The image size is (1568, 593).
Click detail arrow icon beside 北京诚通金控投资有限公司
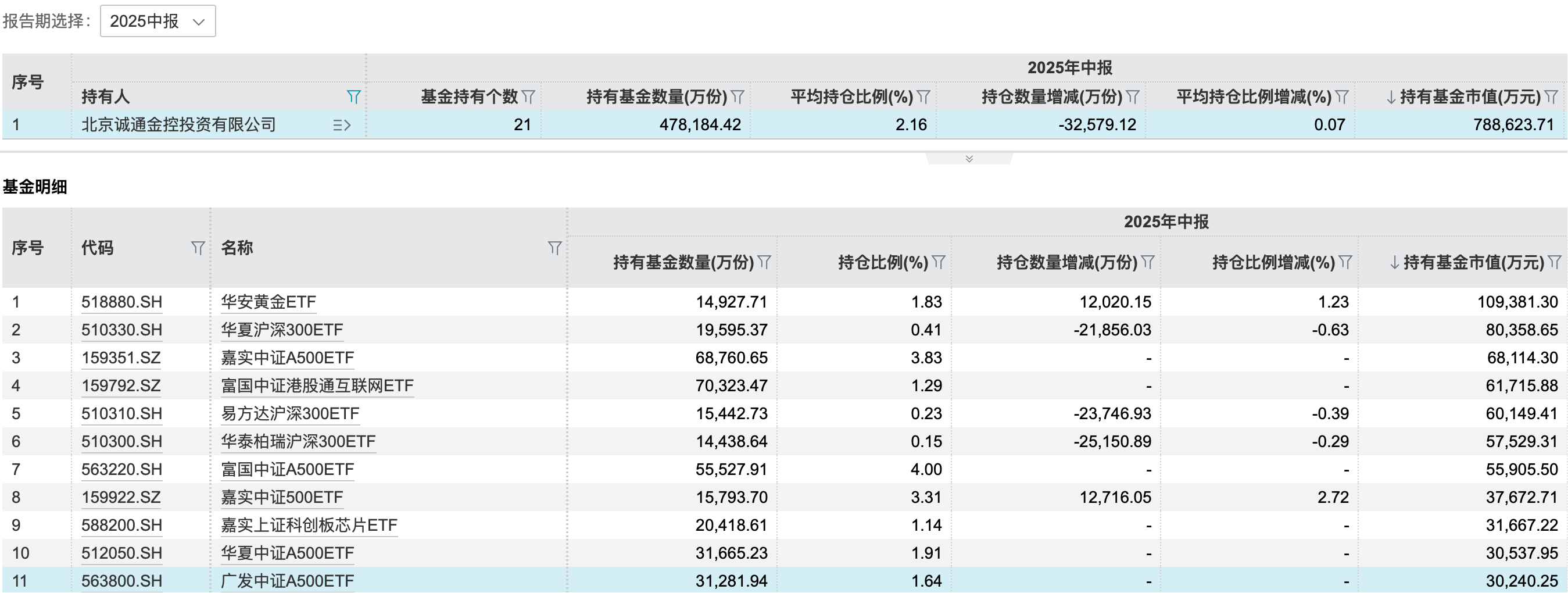point(342,126)
